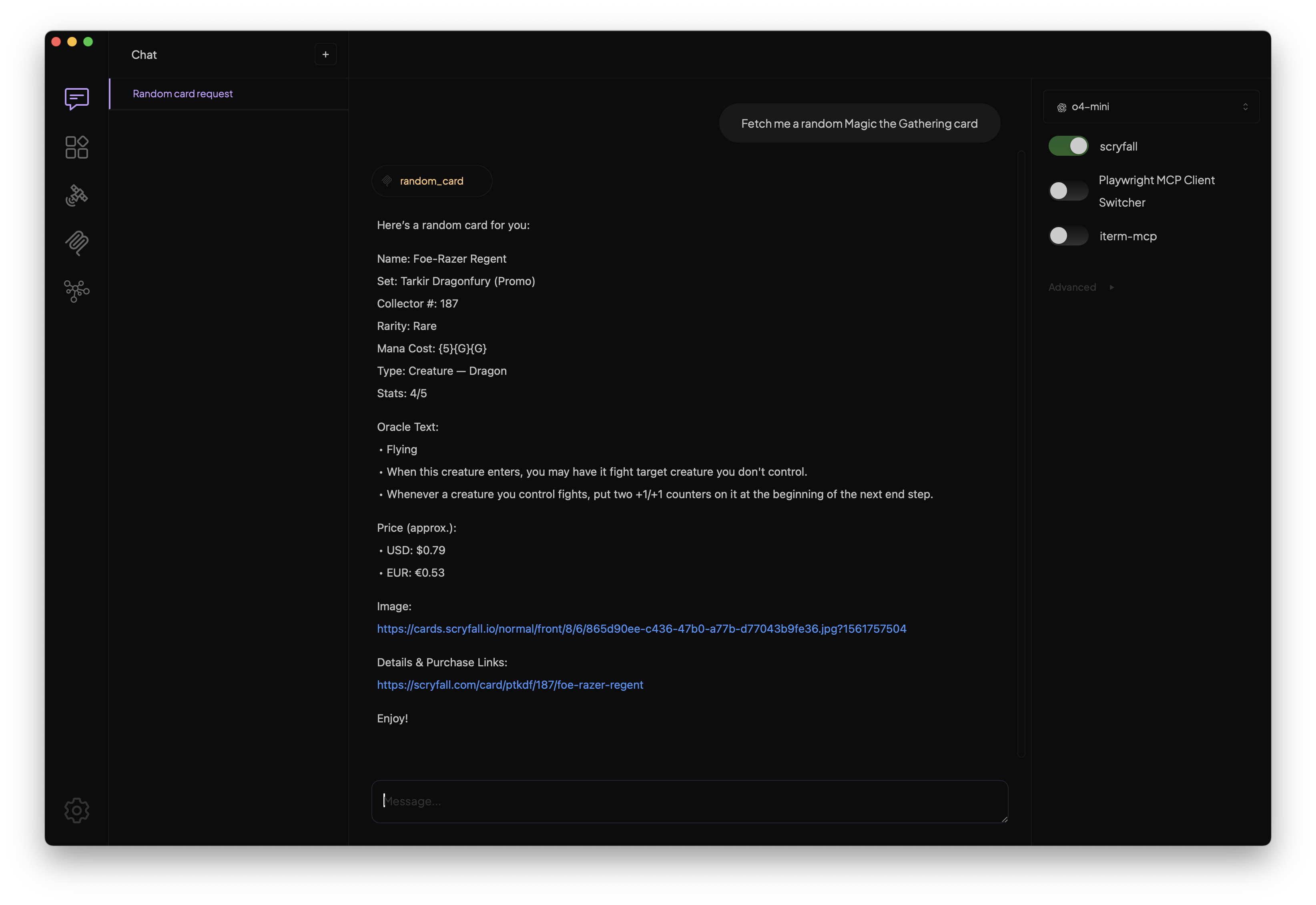This screenshot has height=905, width=1316.
Task: Select the Random card request conversation
Action: pos(183,94)
